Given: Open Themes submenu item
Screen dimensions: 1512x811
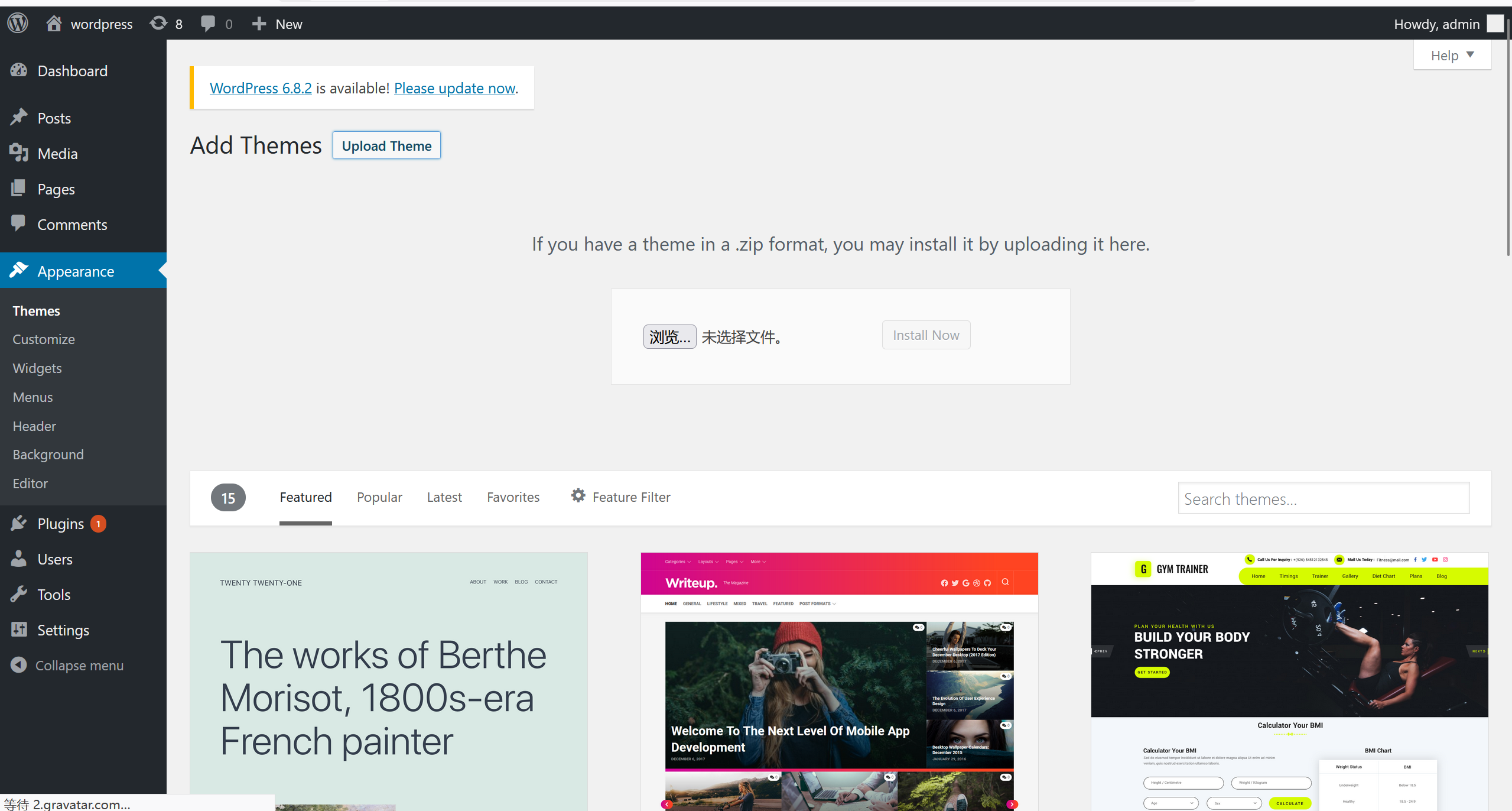Looking at the screenshot, I should coord(36,311).
